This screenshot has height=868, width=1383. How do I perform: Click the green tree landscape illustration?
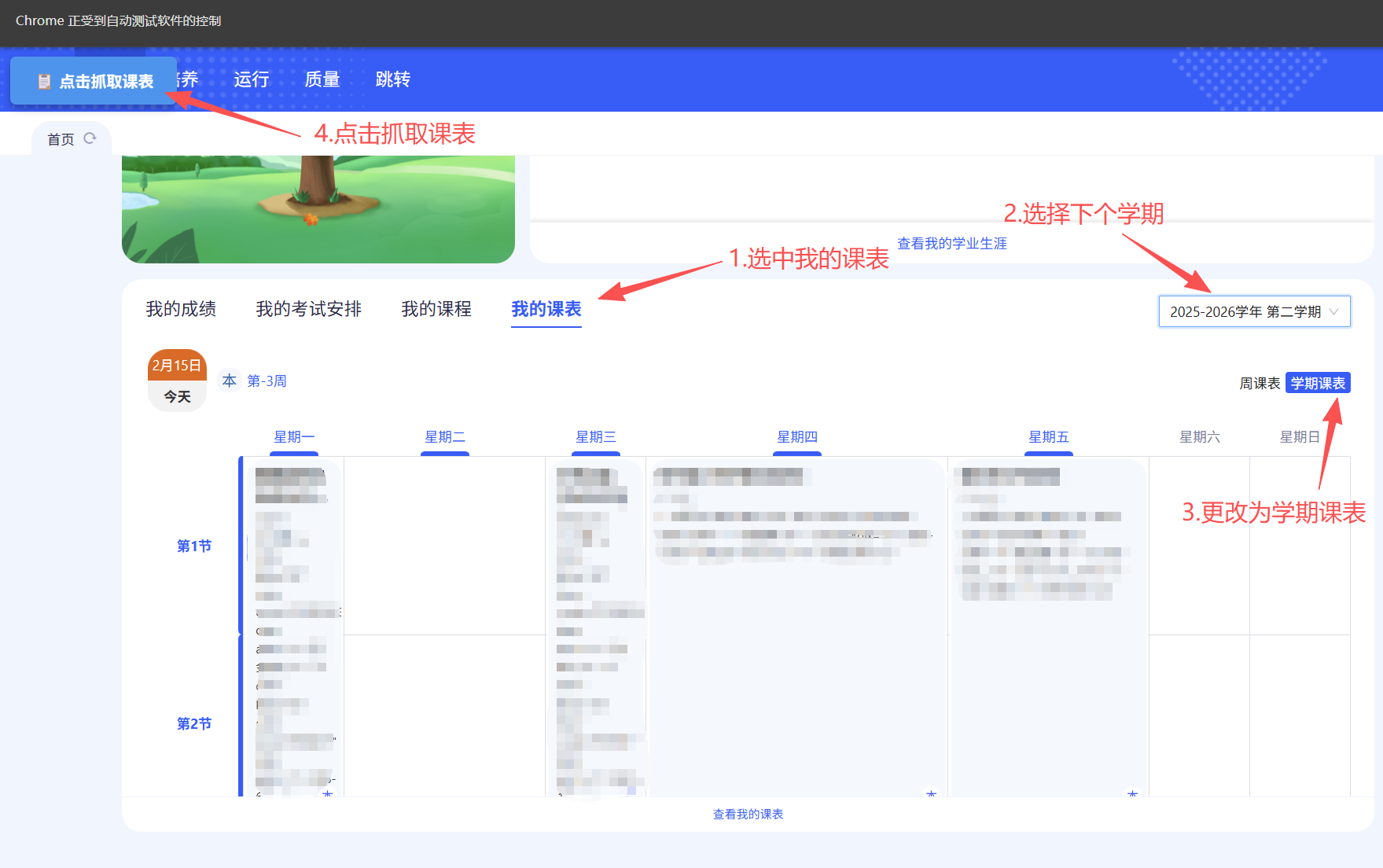pos(318,208)
